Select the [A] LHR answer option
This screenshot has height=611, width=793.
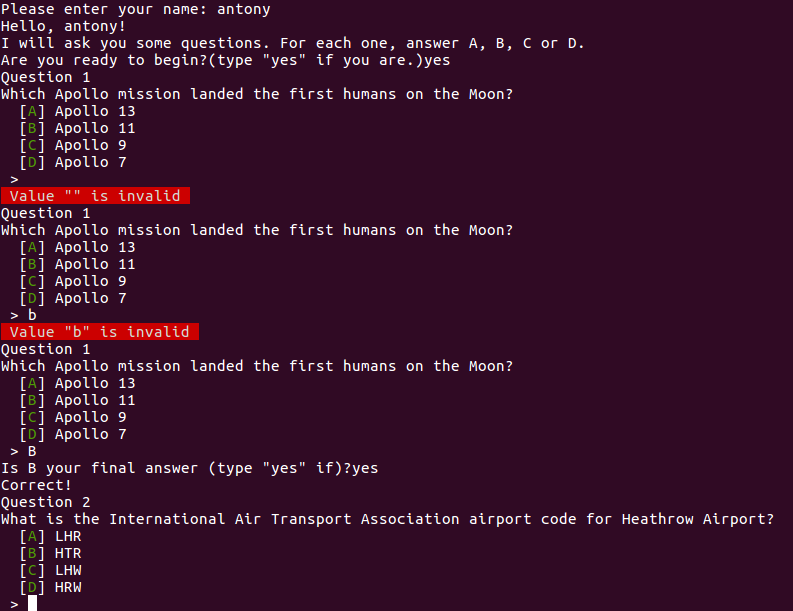point(50,536)
